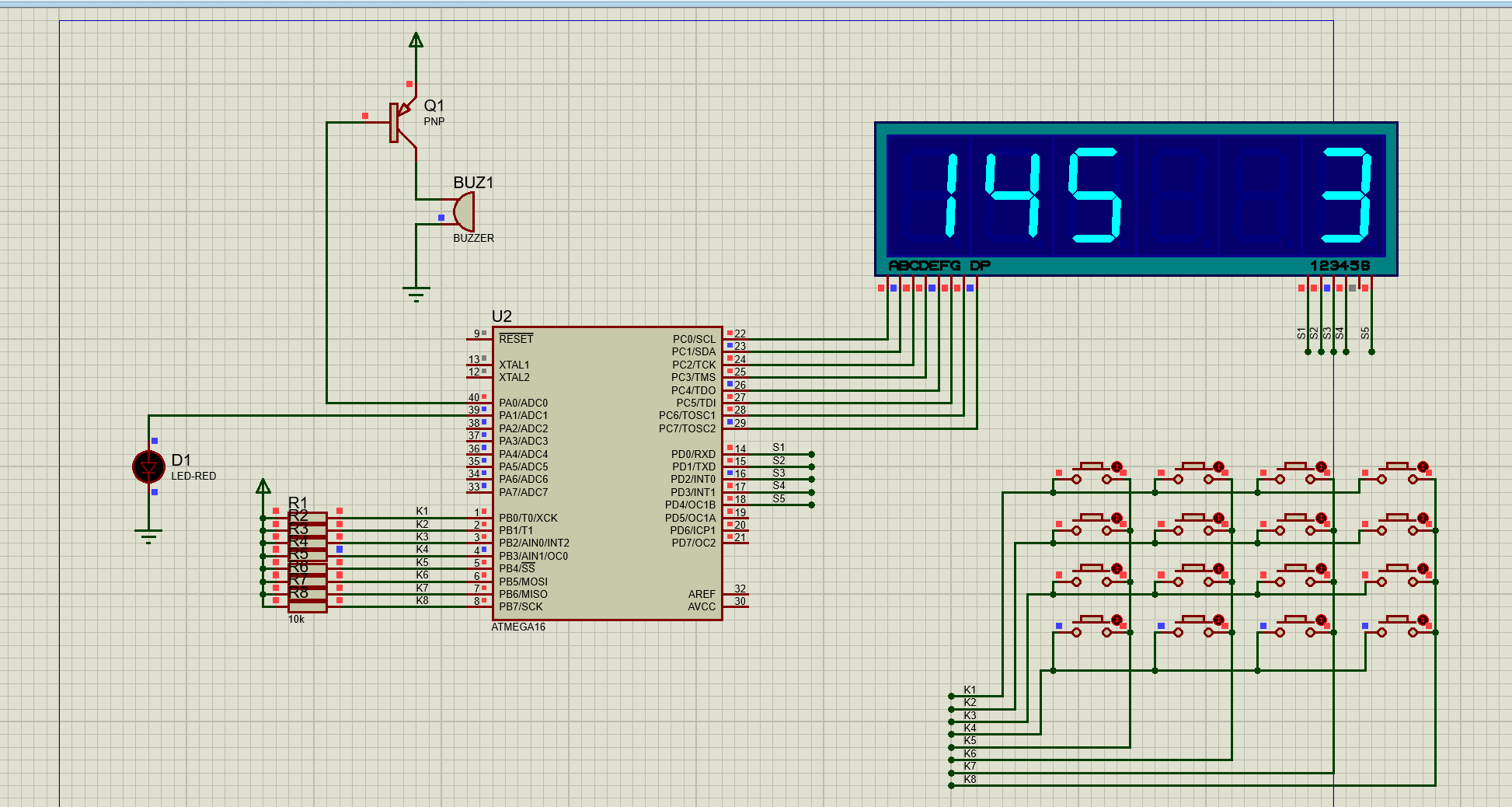The image size is (1512, 807).
Task: Click the power arrow terminal above Q1
Action: 416,40
